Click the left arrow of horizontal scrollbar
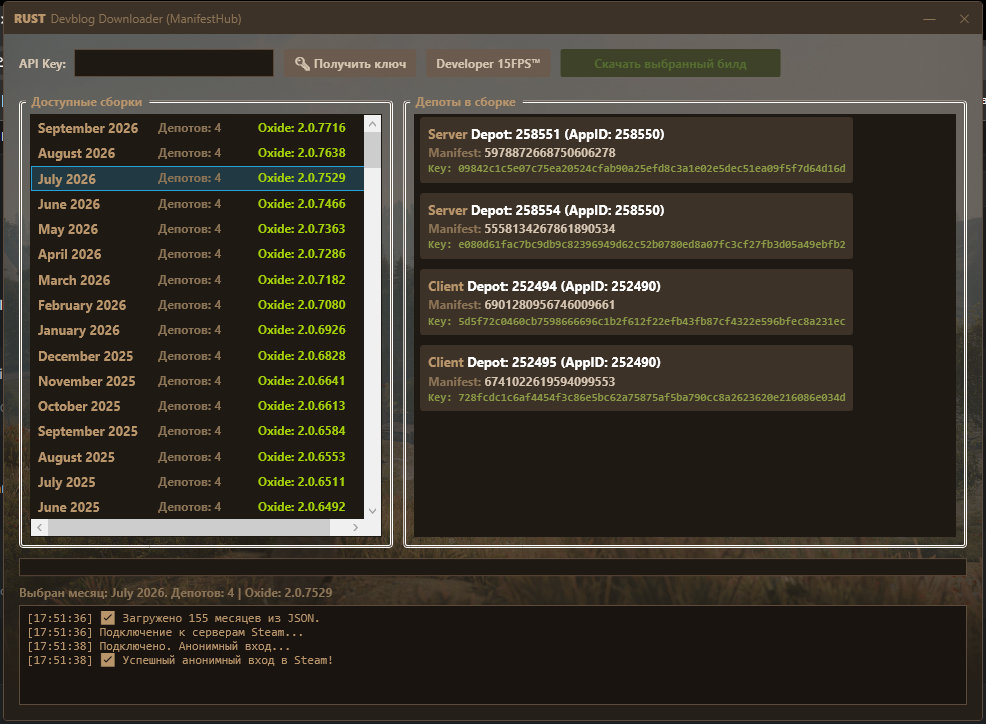This screenshot has height=724, width=986. point(40,528)
